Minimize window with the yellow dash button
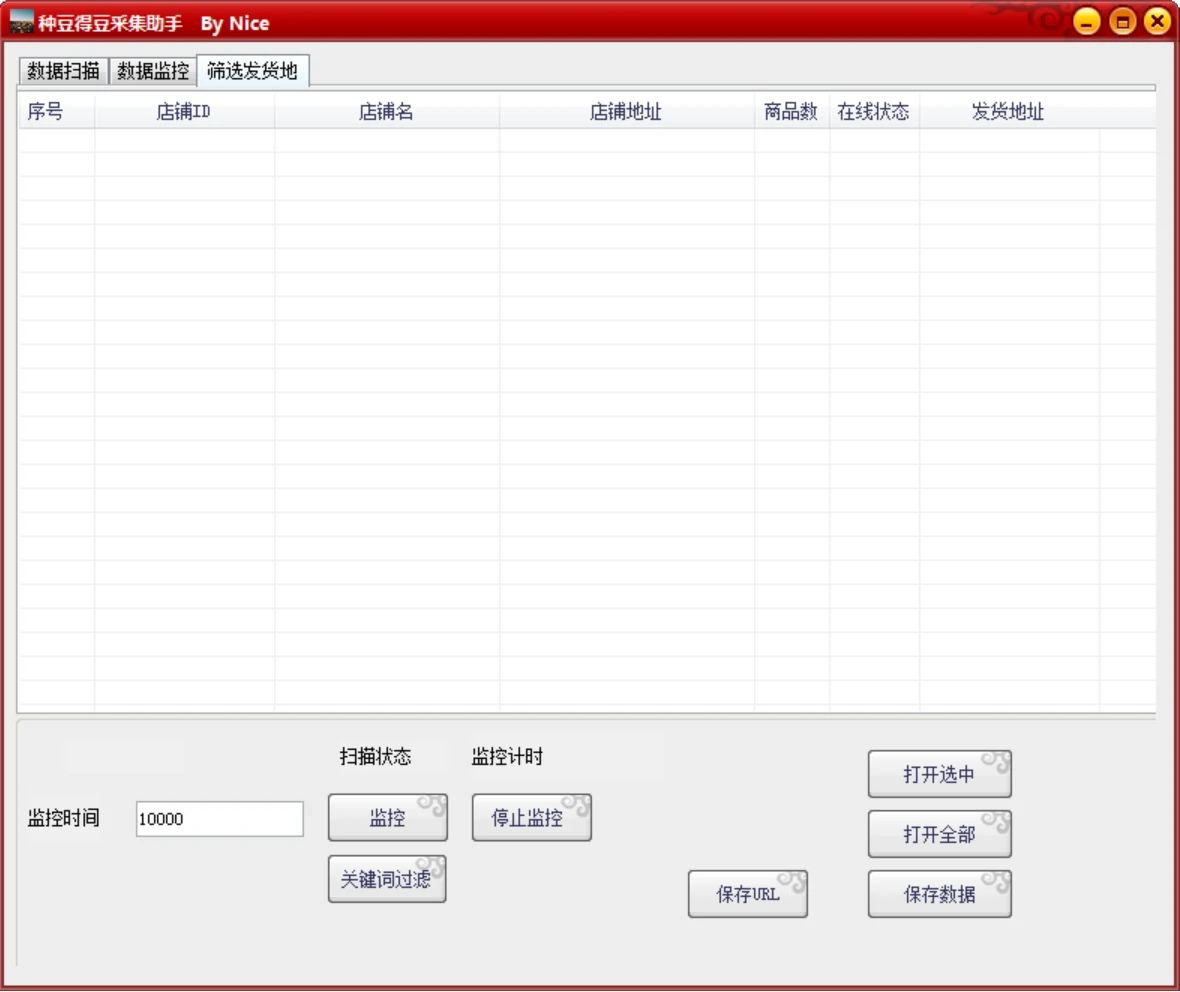 (x=1086, y=22)
